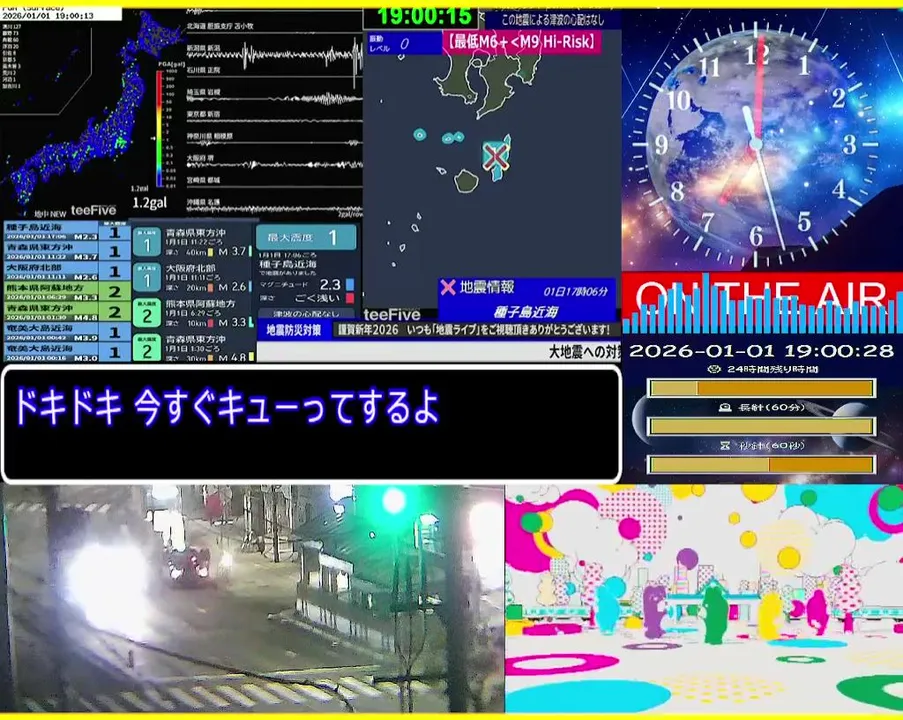Click 種子島近海 in the blue 地震情報 box
Viewport: 903px width, 720px height.
526,312
